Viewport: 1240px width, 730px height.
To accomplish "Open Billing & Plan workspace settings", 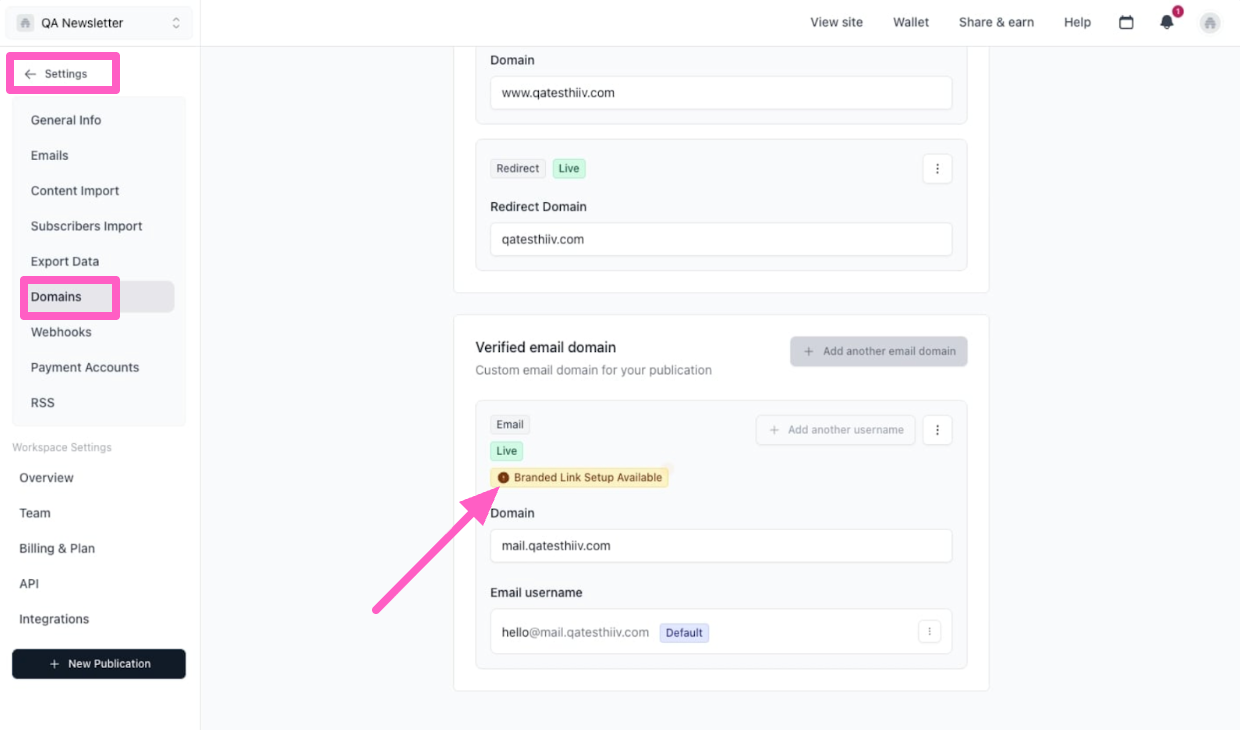I will 57,548.
